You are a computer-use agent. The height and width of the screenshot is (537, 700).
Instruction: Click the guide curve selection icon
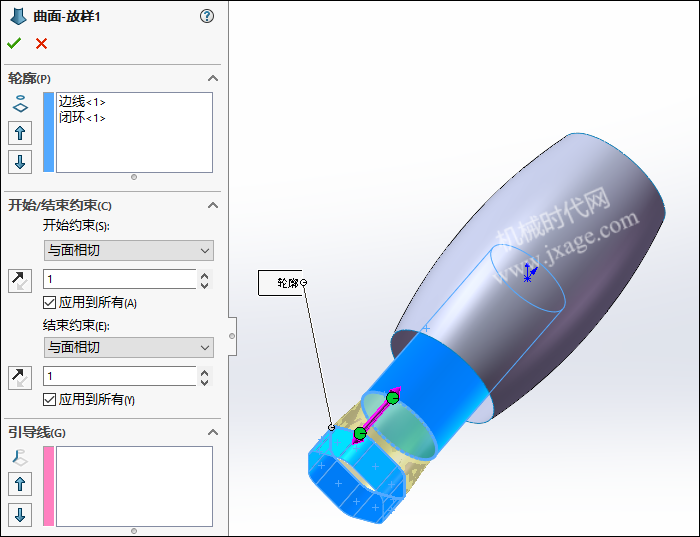tap(20, 458)
